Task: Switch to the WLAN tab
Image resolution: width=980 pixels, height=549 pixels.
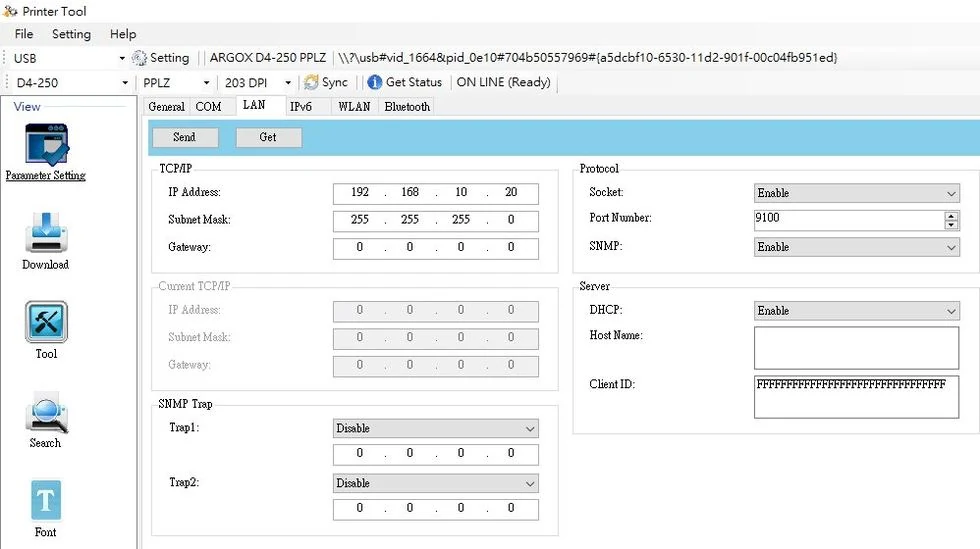Action: pos(354,106)
